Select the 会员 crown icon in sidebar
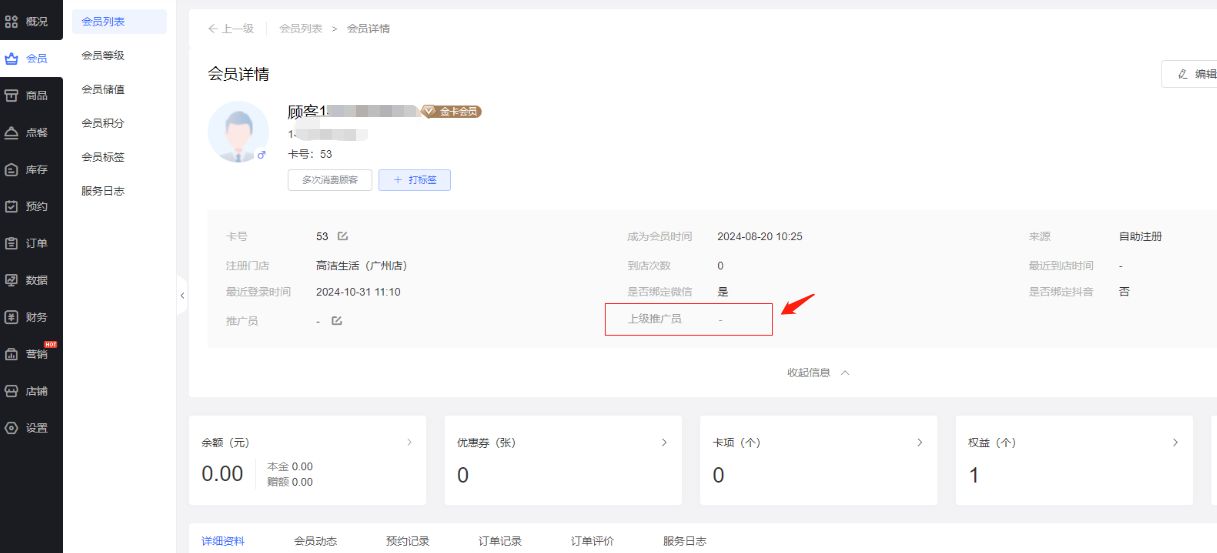This screenshot has height=553, width=1217. (x=12, y=59)
